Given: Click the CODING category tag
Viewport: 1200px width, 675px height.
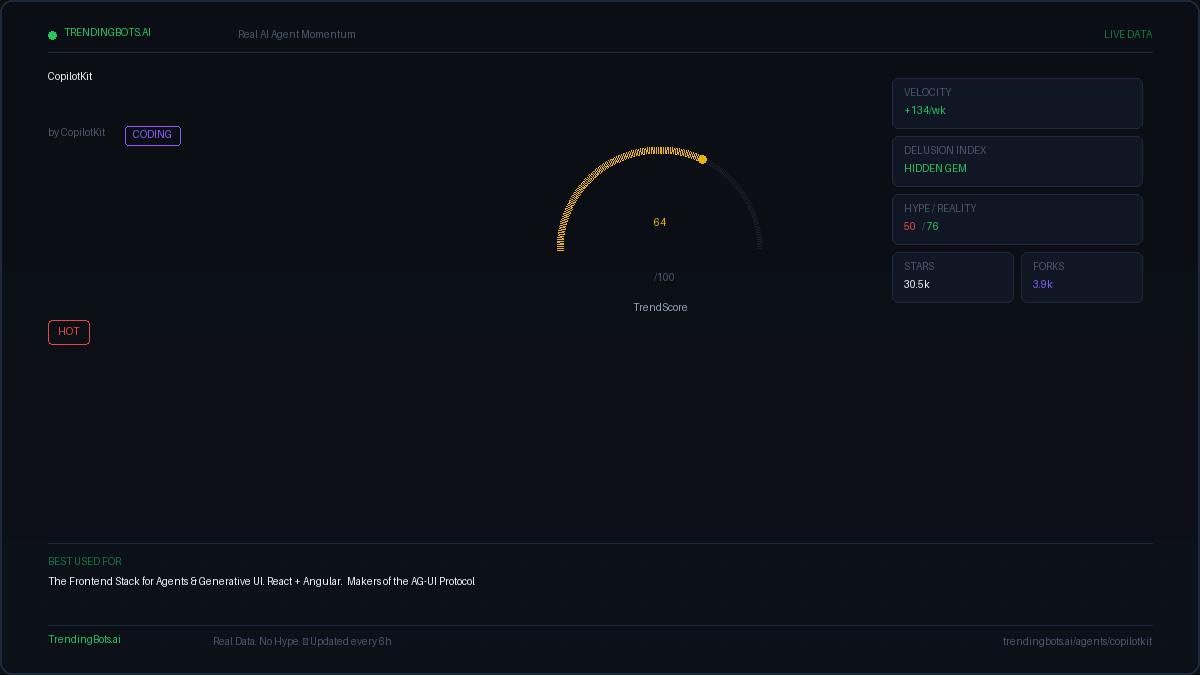Looking at the screenshot, I should (x=153, y=135).
